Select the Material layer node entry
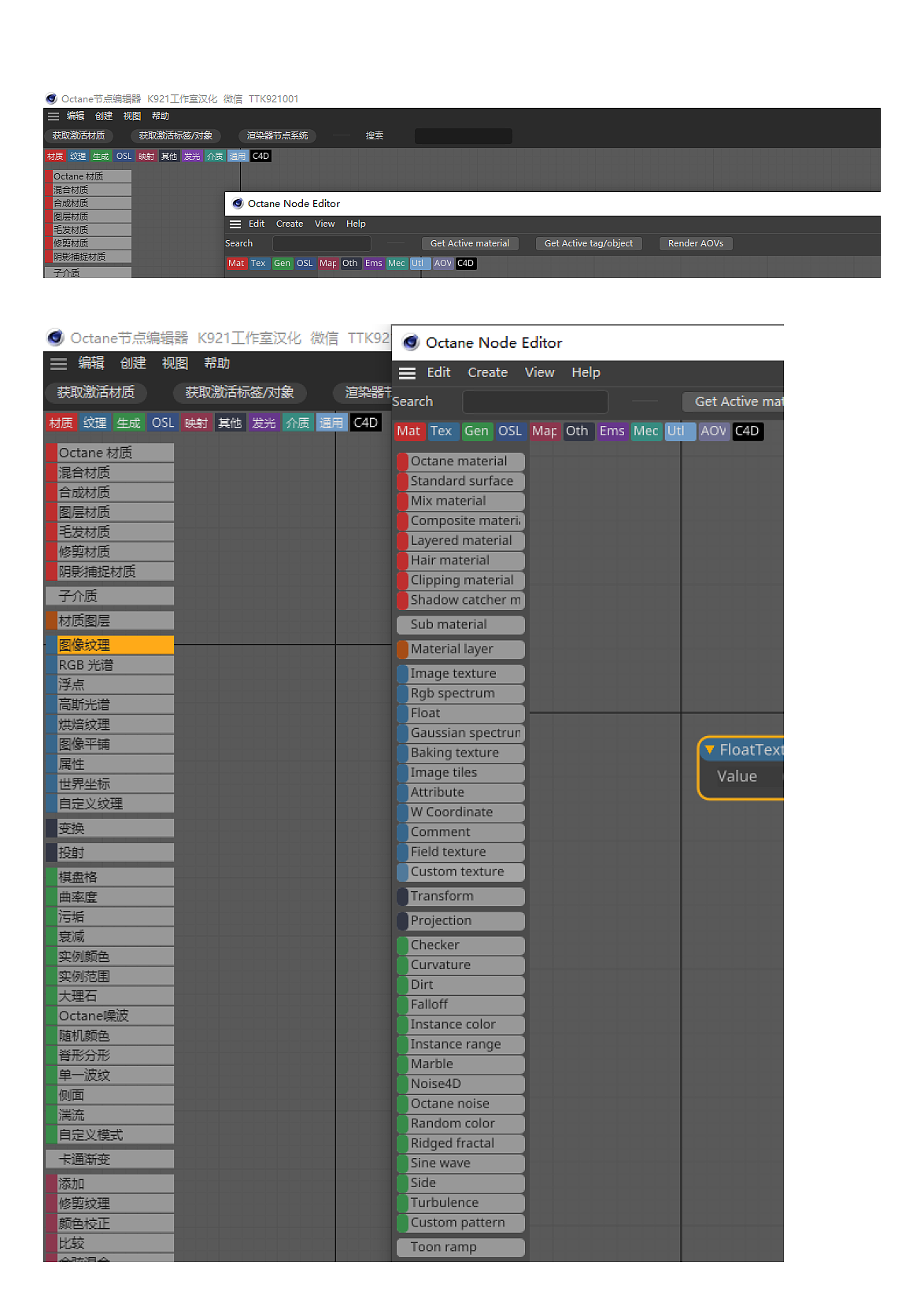 click(460, 649)
